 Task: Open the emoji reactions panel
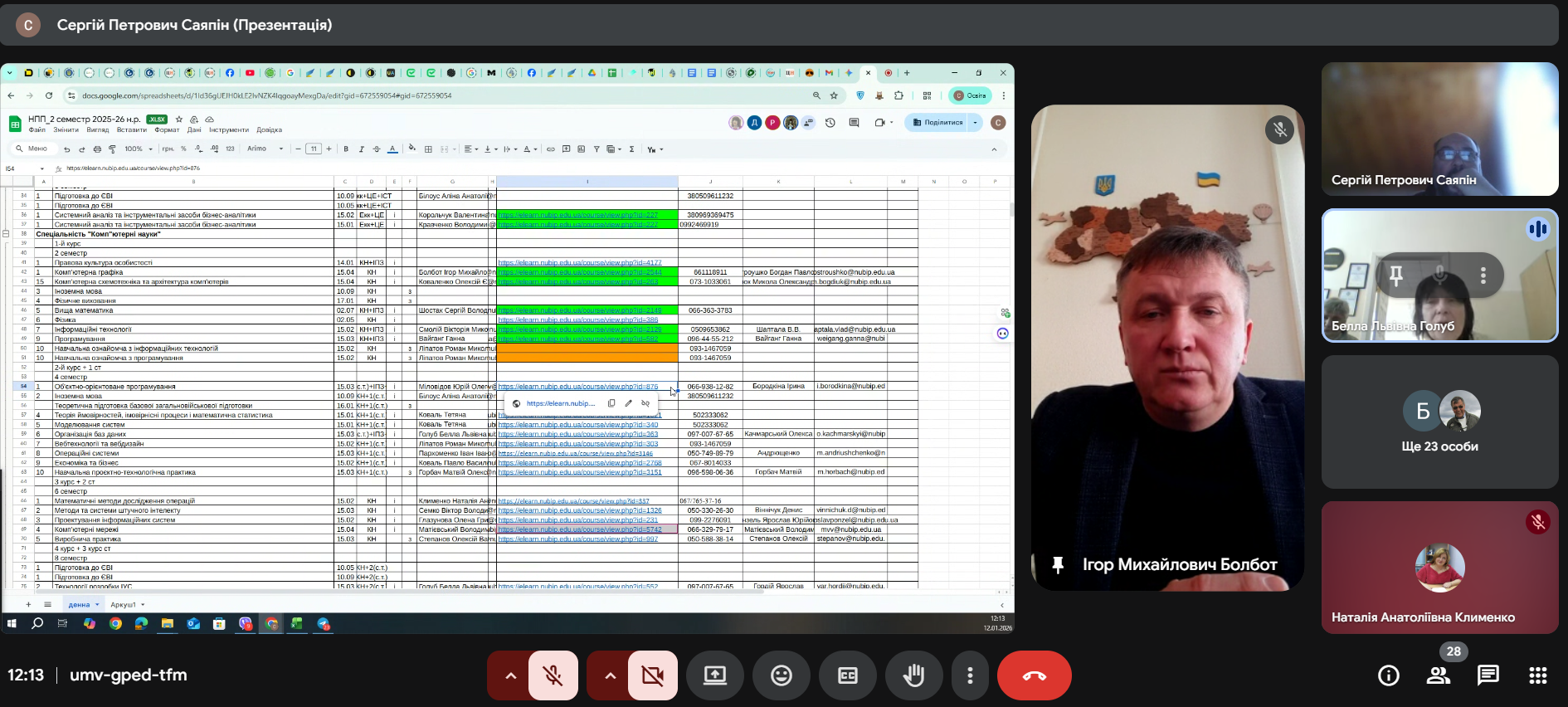pyautogui.click(x=781, y=675)
